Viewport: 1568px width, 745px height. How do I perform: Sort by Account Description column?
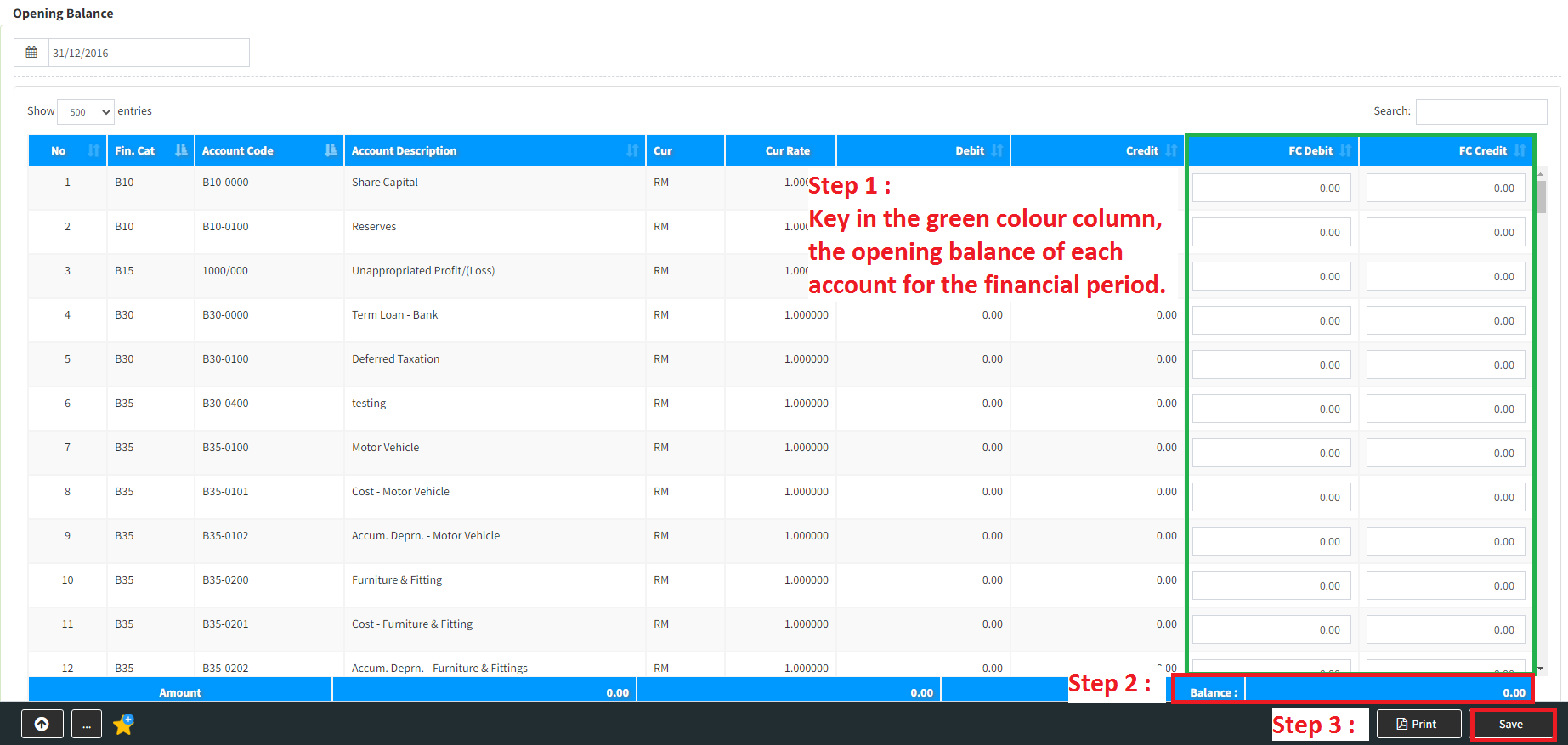pos(494,150)
